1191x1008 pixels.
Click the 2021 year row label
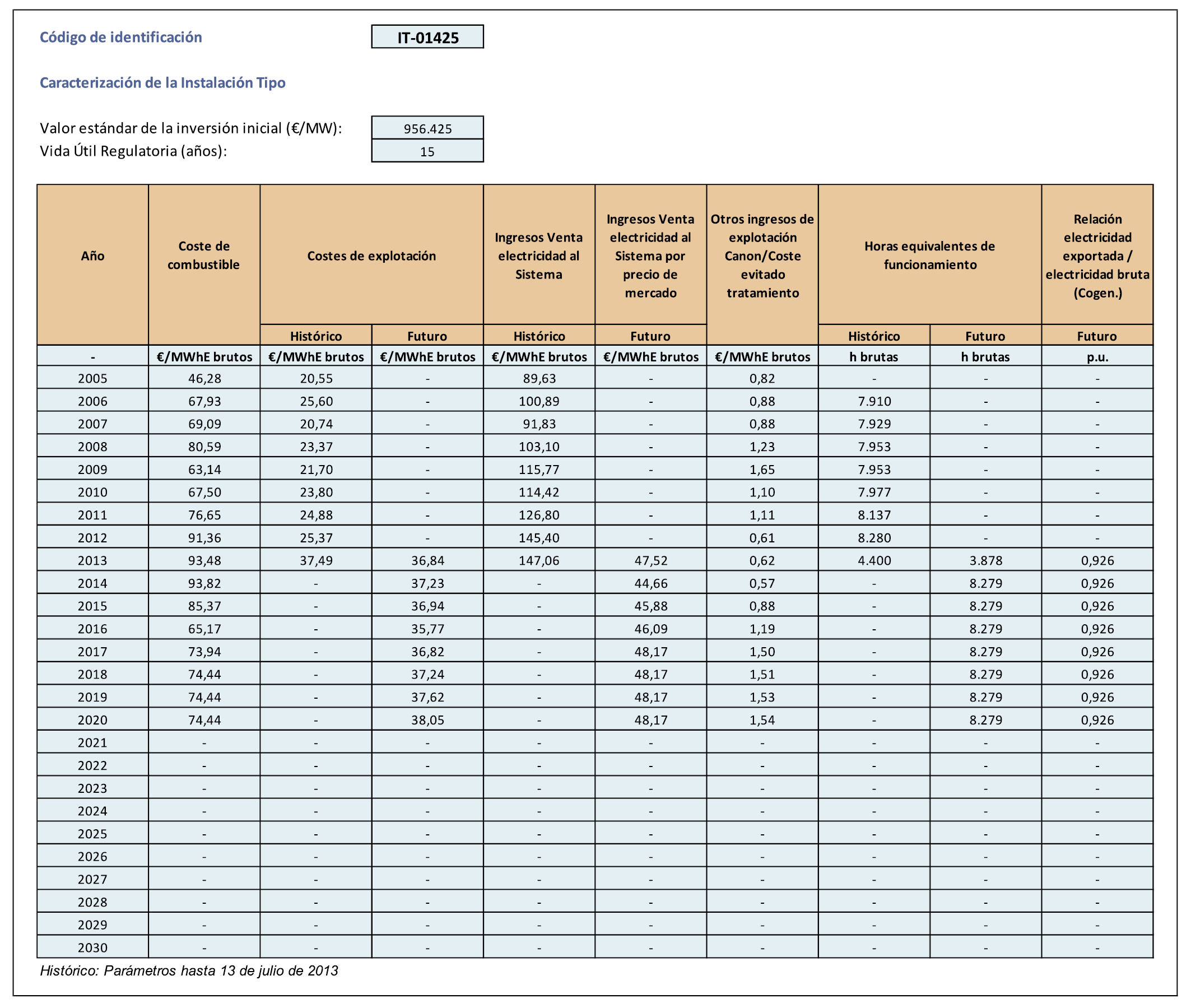[92, 743]
